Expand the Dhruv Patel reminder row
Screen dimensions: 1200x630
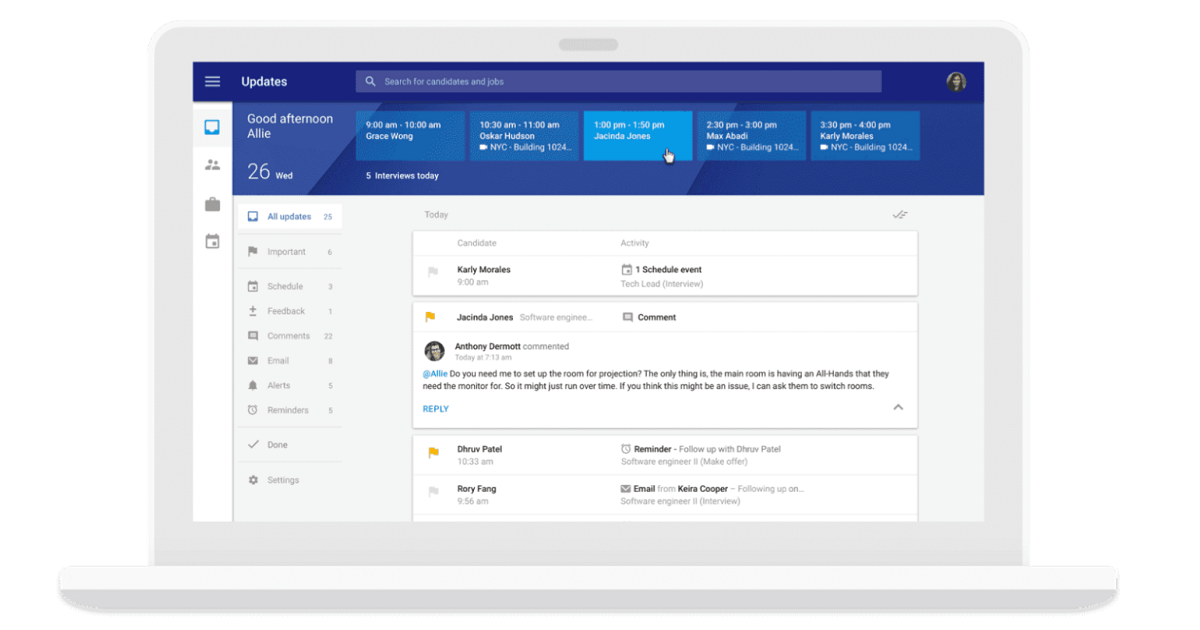click(x=665, y=455)
